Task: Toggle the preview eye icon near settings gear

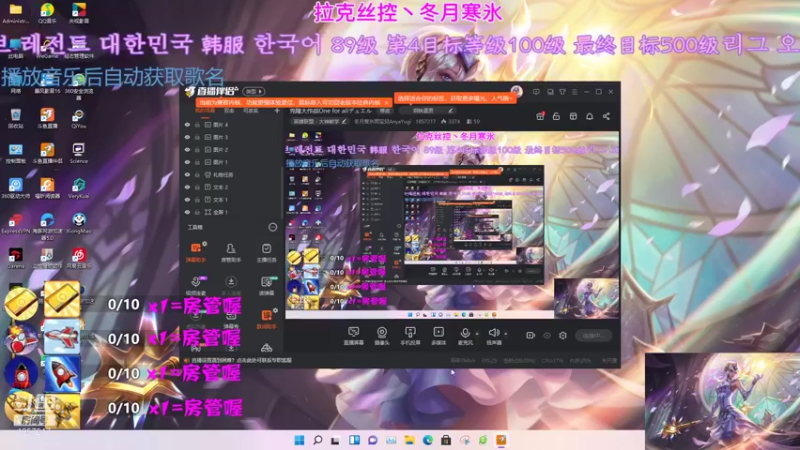Action: point(547,335)
